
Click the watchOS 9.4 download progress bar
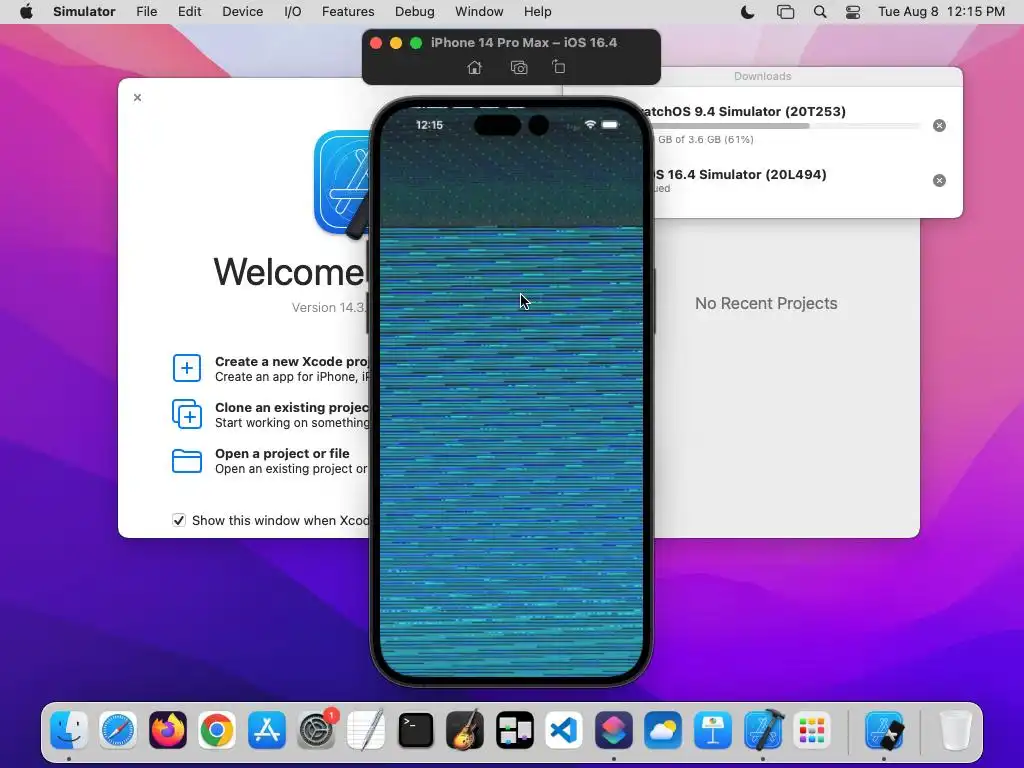point(786,125)
